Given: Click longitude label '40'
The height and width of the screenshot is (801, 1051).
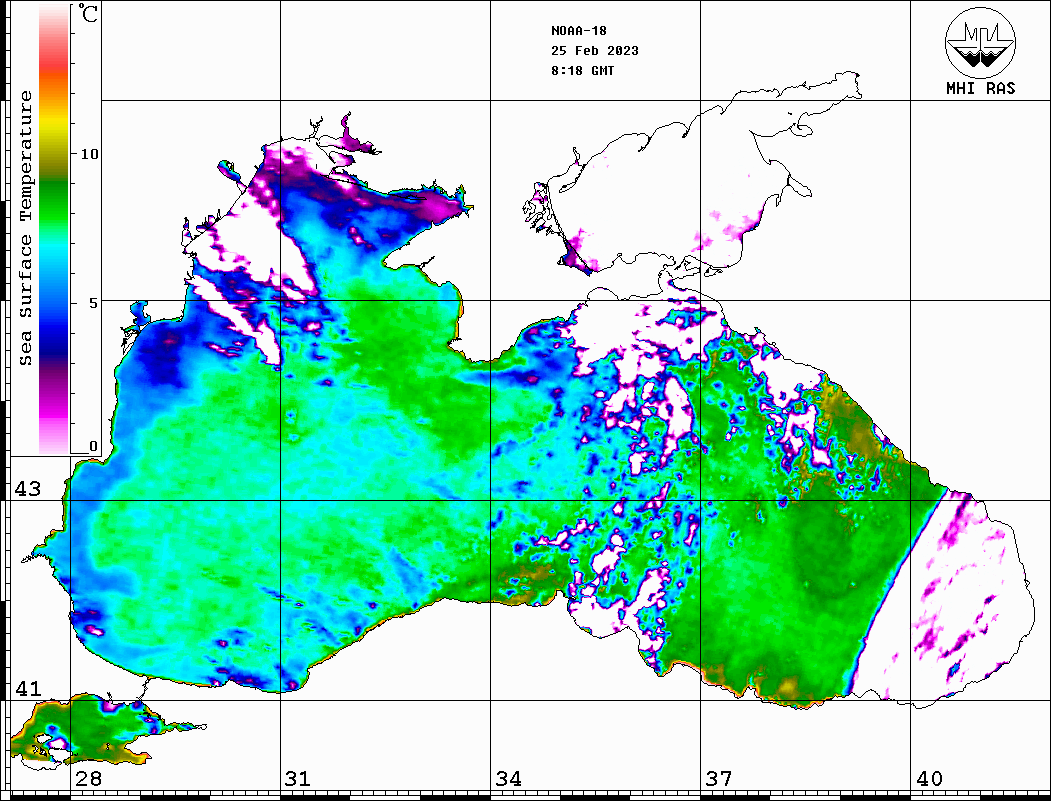Looking at the screenshot, I should point(929,779).
